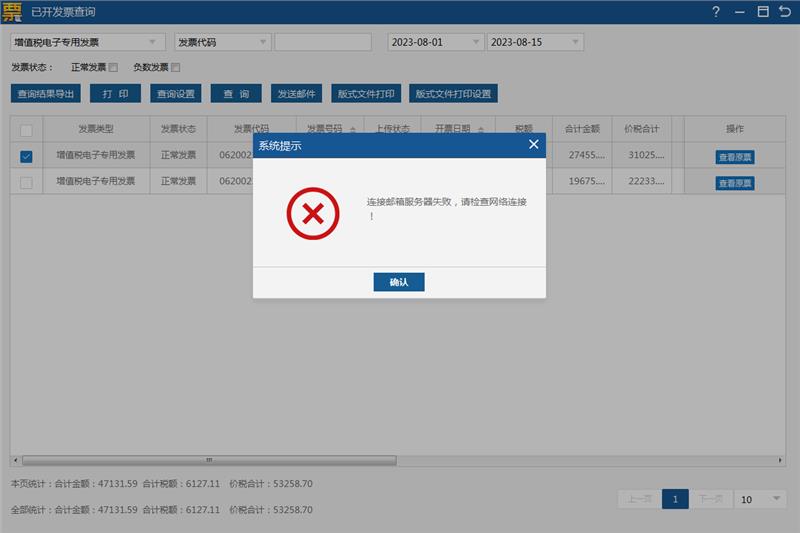The height and width of the screenshot is (533, 800).
Task: Click the 查询结果导出 button
Action: (x=45, y=94)
